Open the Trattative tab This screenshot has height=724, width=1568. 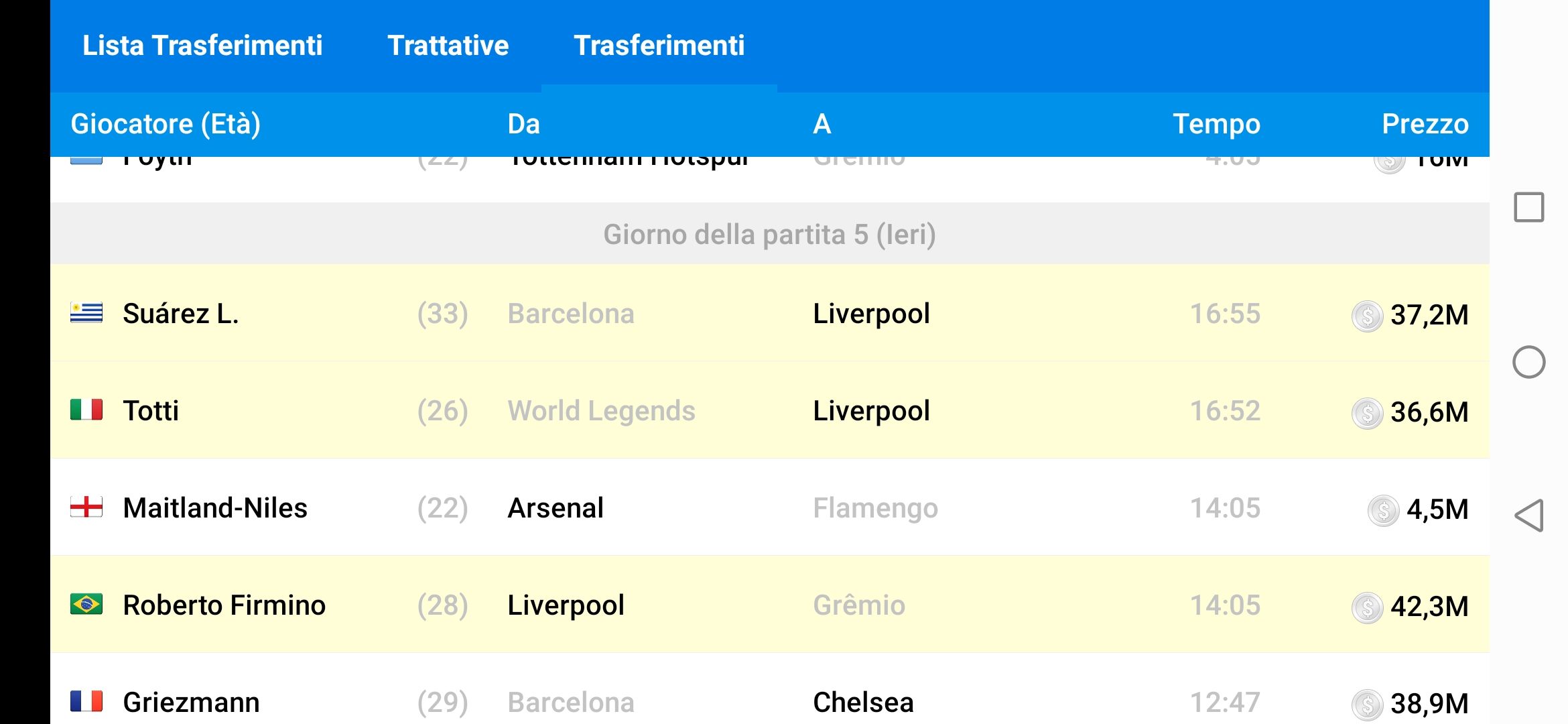[x=448, y=46]
